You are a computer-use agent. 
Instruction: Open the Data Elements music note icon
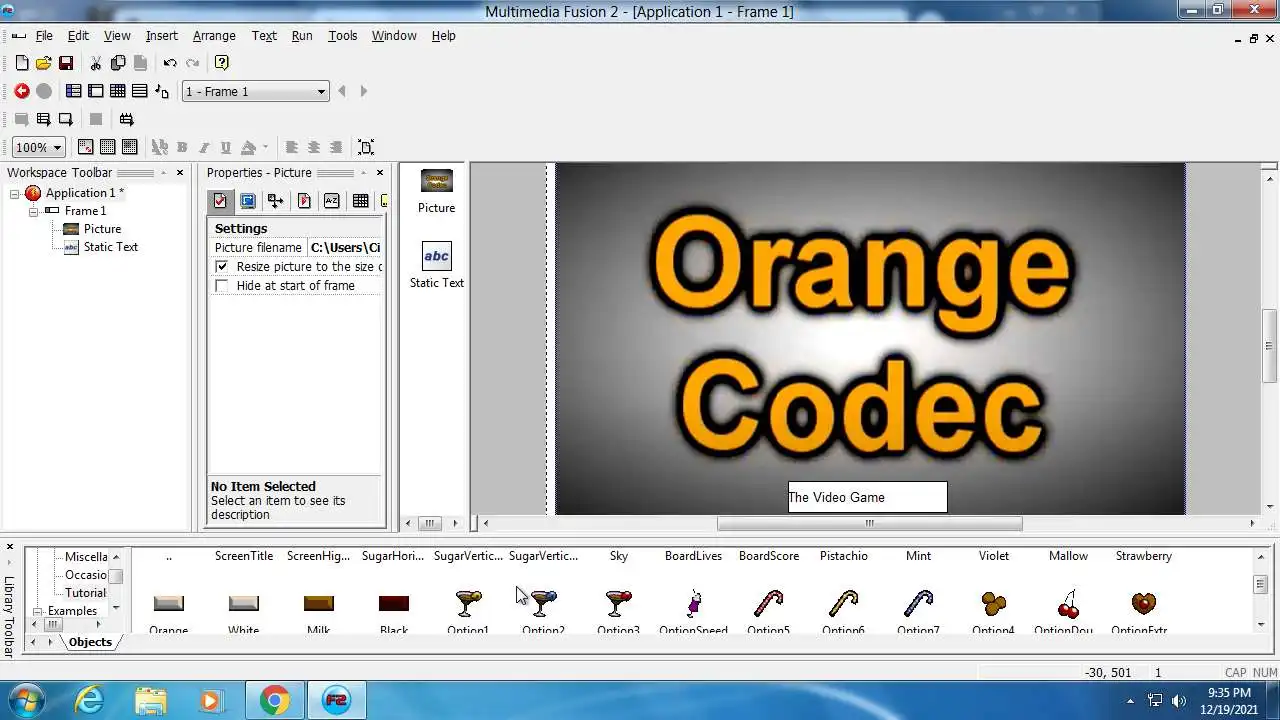(x=162, y=91)
